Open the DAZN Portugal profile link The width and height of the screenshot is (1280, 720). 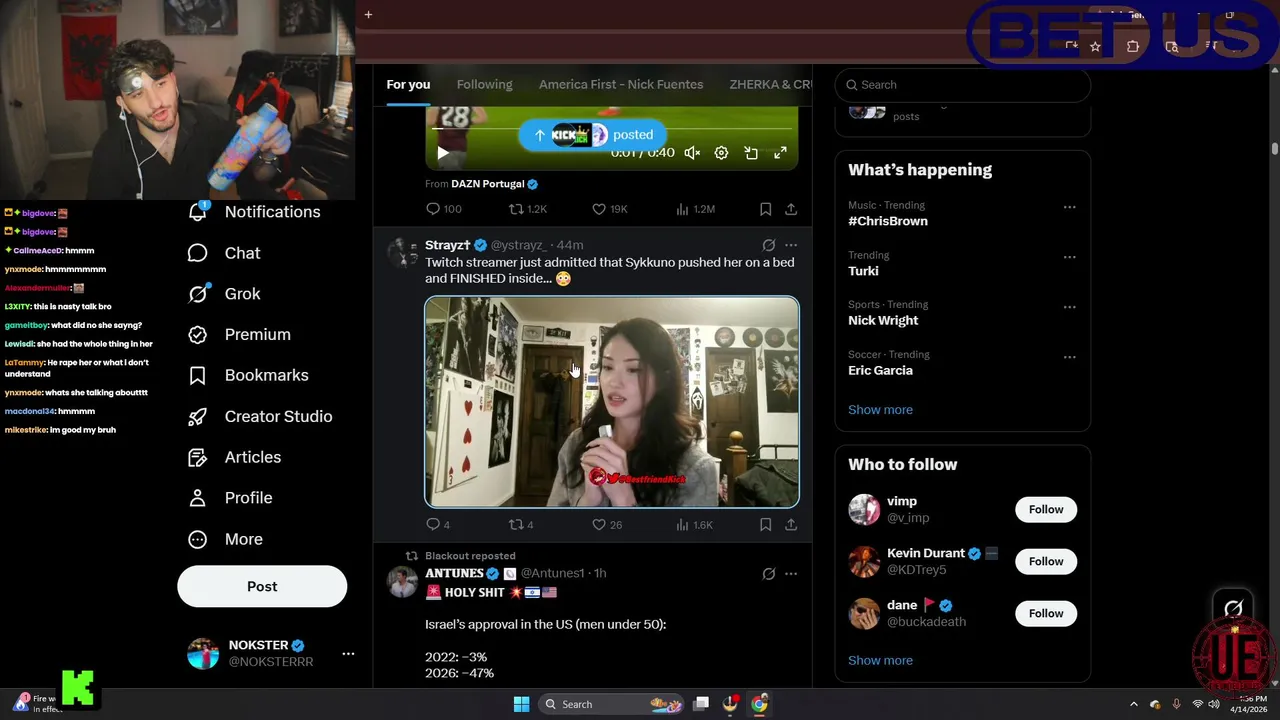coord(494,184)
